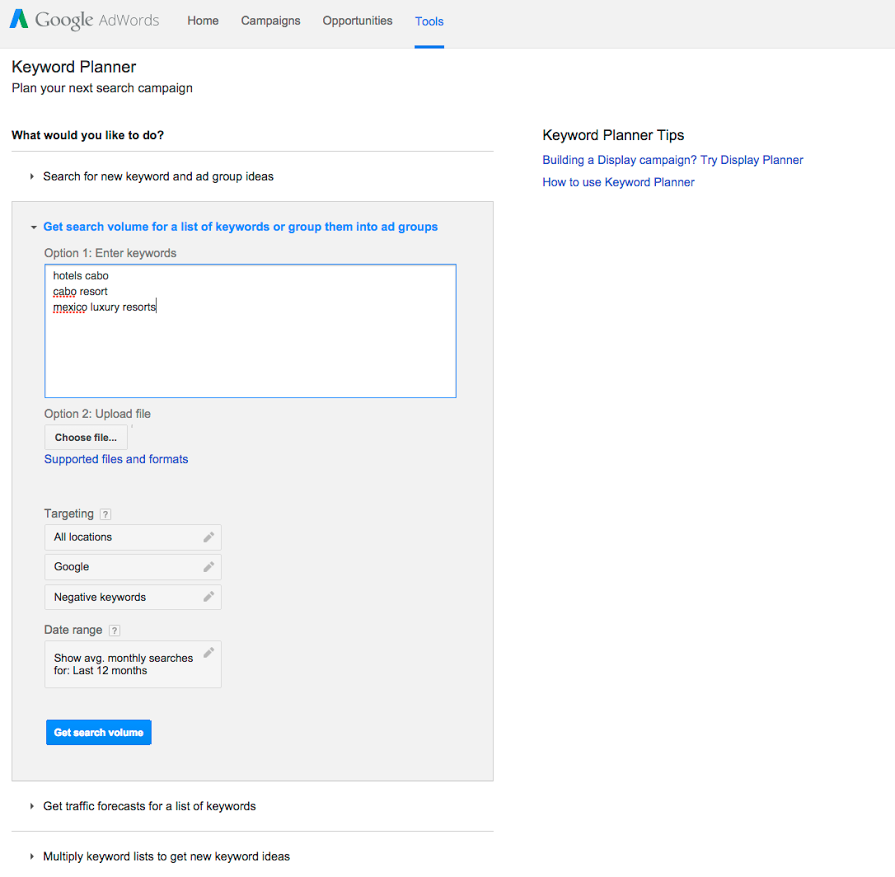Click pencil icon beside Google network
Viewport: 895px width, 877px height.
(208, 567)
